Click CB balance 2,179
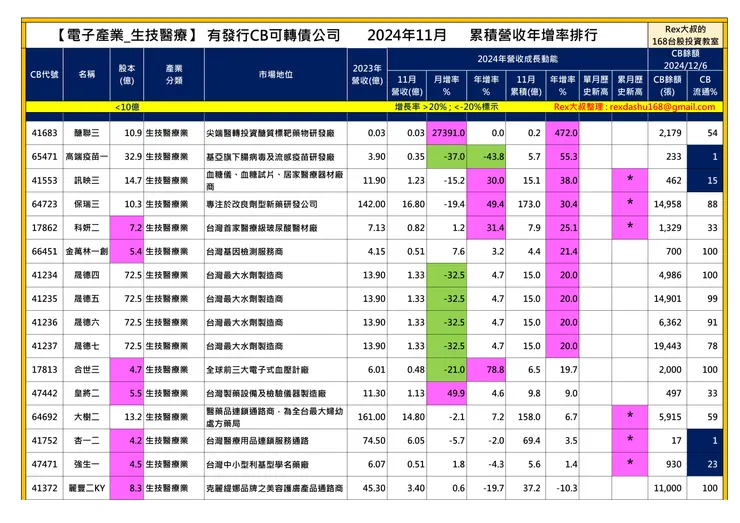This screenshot has height=523, width=740. pyautogui.click(x=670, y=133)
